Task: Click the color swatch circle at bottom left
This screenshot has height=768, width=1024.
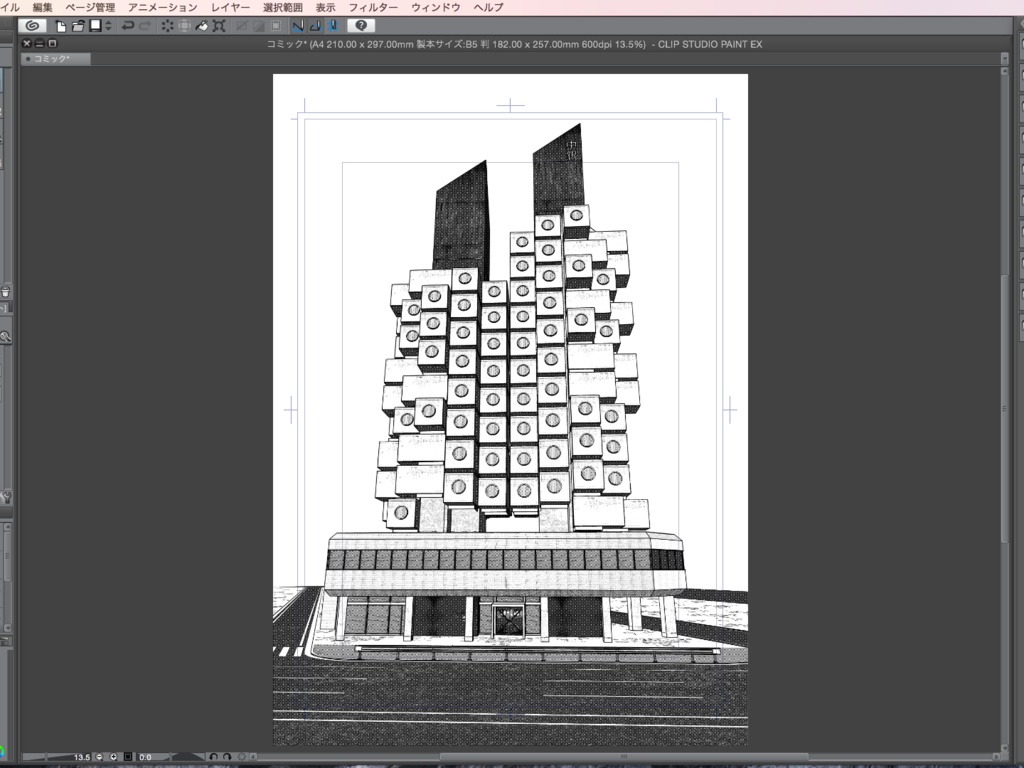Action: 4,752
